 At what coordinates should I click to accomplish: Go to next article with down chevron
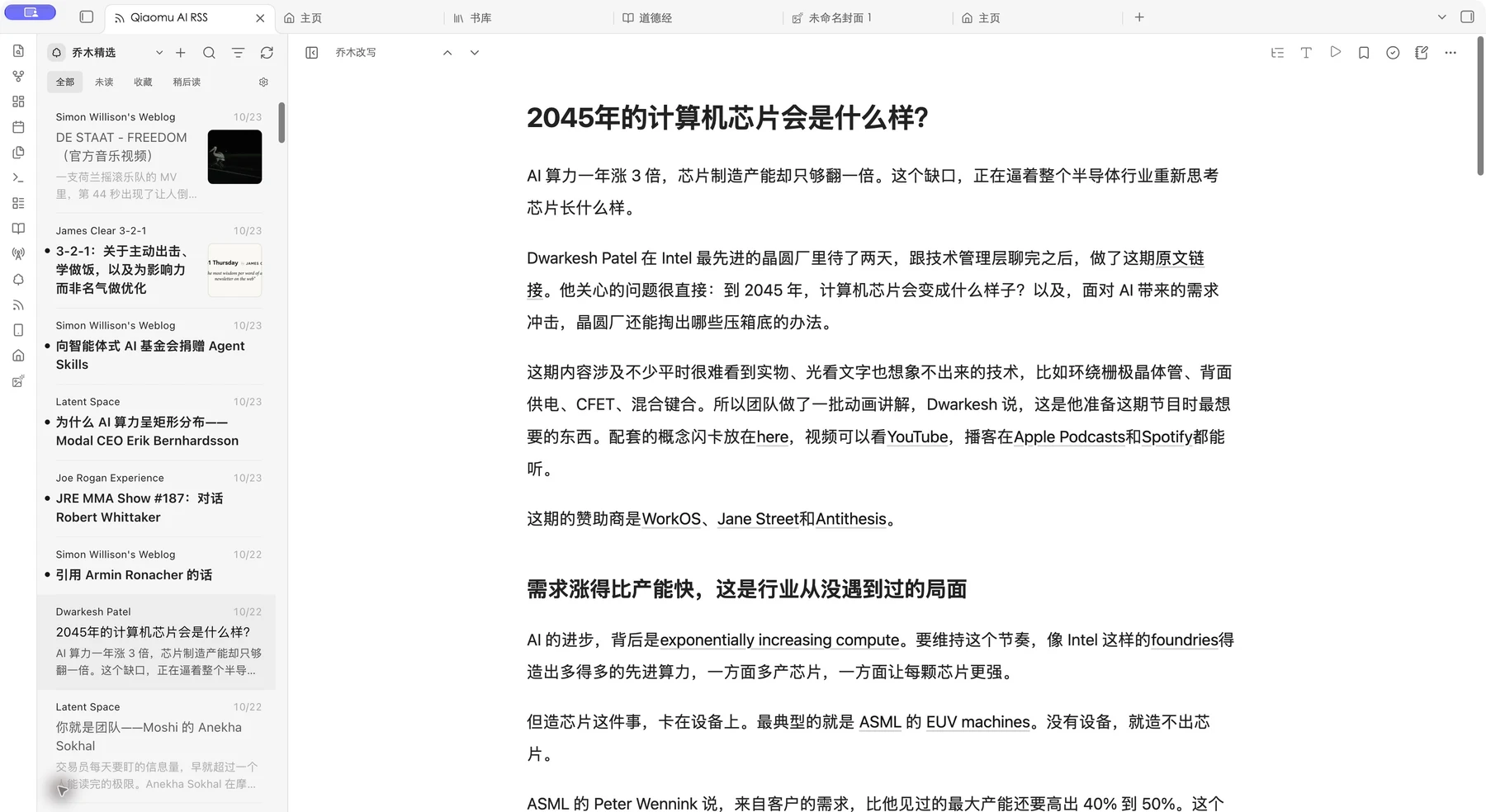(475, 53)
